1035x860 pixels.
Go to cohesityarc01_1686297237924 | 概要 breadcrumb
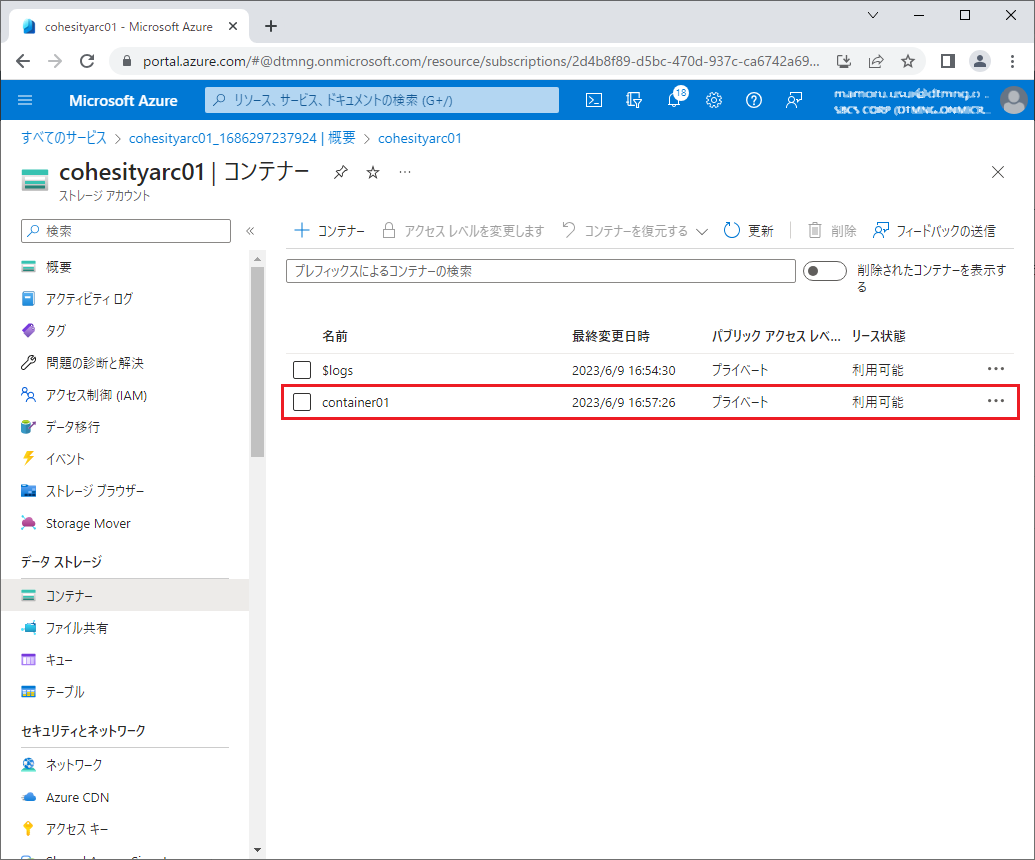pos(242,138)
